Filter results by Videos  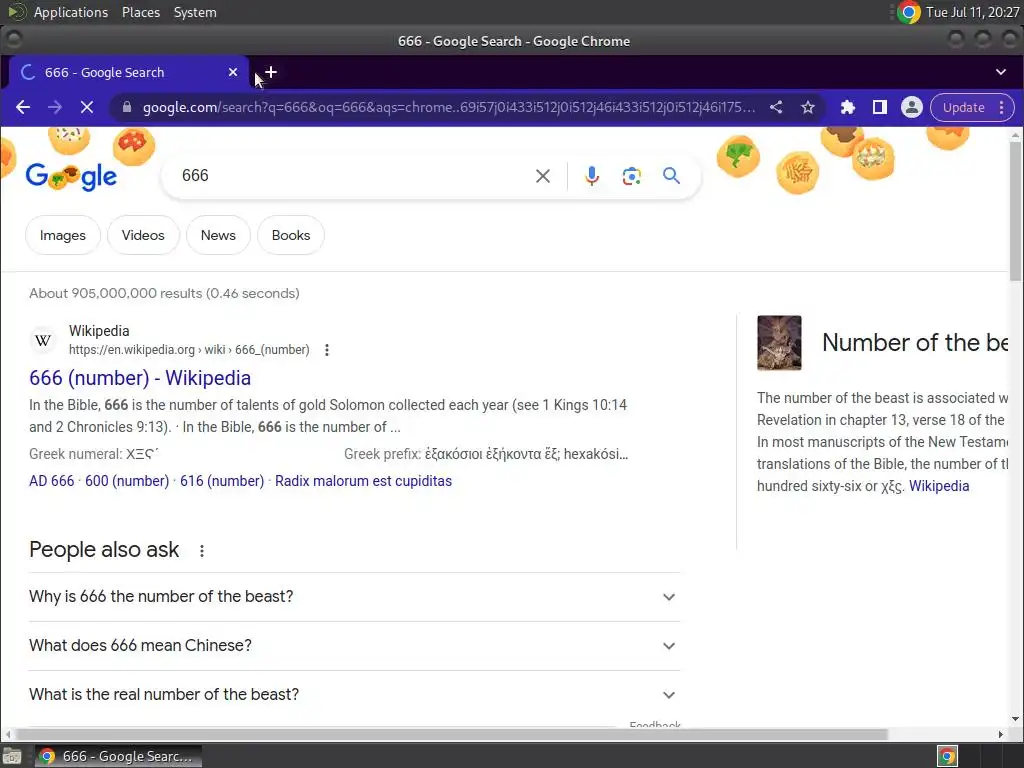[143, 235]
